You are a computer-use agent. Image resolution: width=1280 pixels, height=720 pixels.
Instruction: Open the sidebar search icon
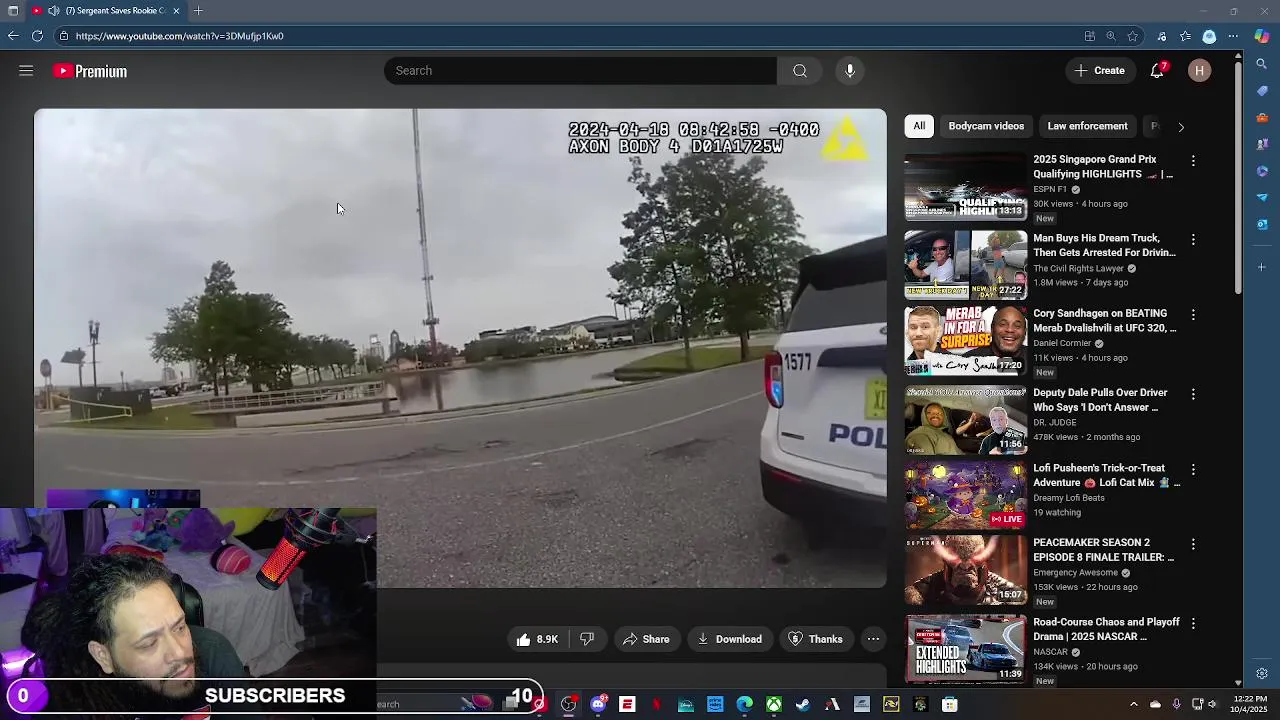pos(1262,65)
